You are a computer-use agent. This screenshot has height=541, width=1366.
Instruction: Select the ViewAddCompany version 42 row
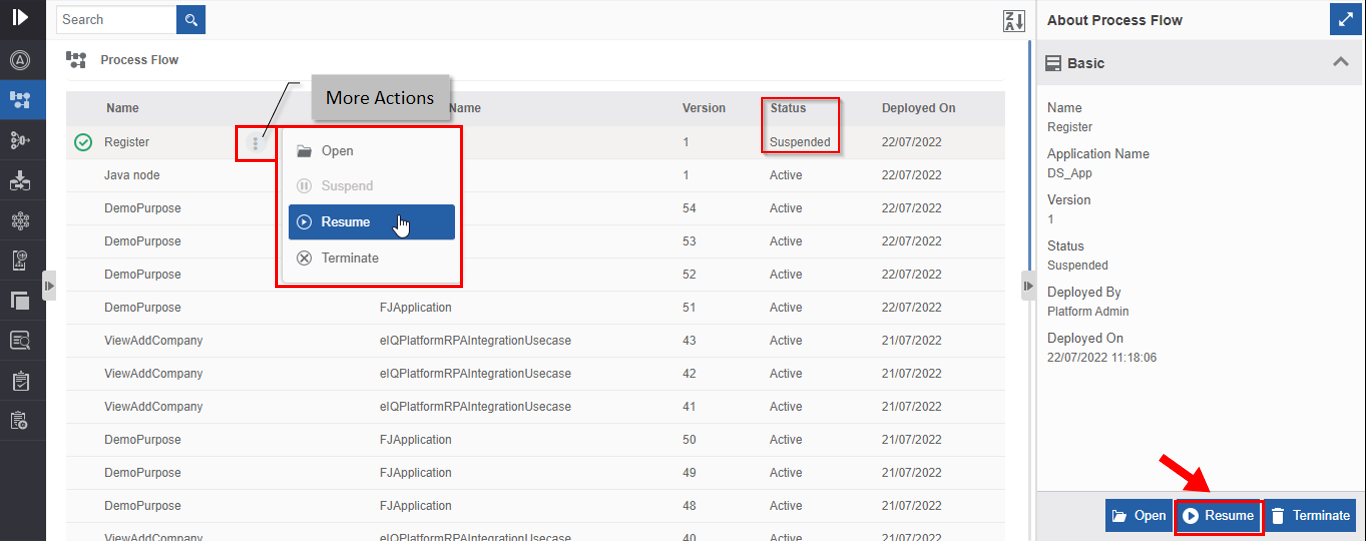click(x=535, y=374)
